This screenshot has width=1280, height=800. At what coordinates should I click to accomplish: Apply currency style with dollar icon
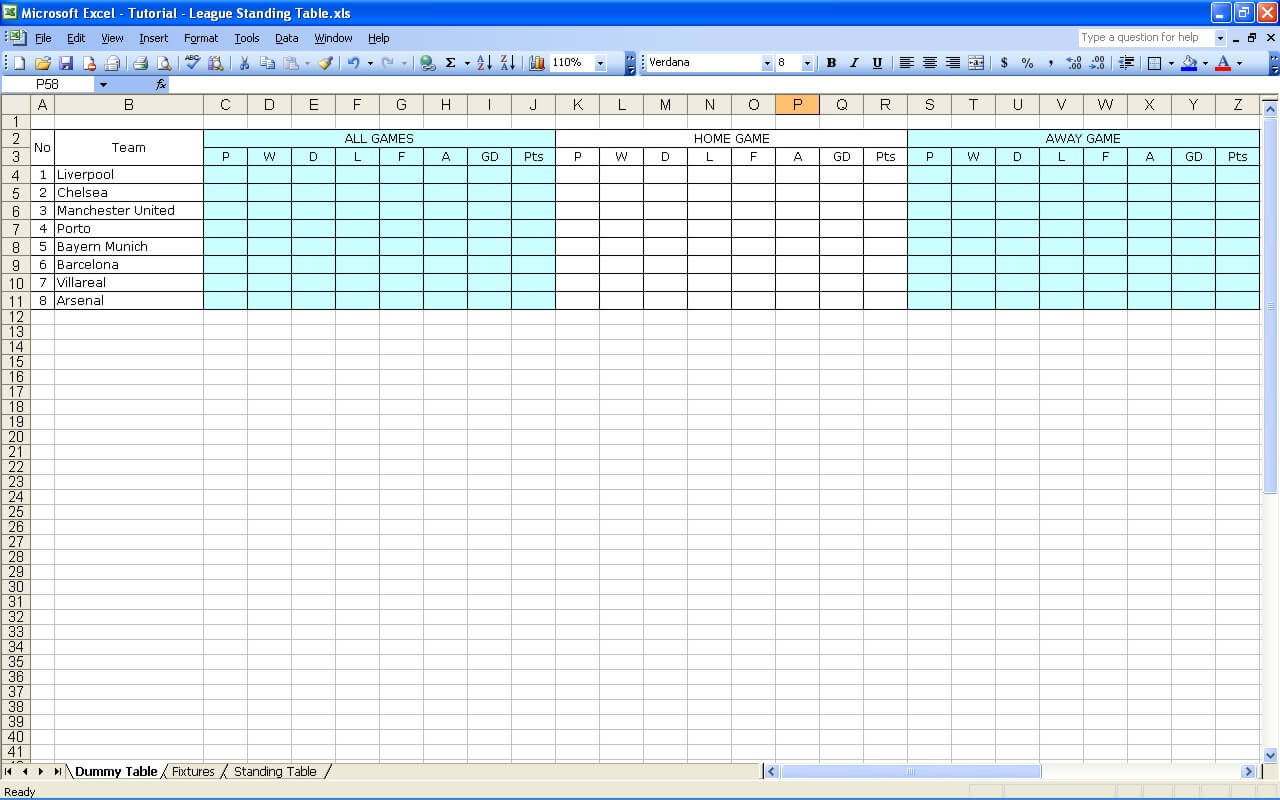pos(1004,63)
